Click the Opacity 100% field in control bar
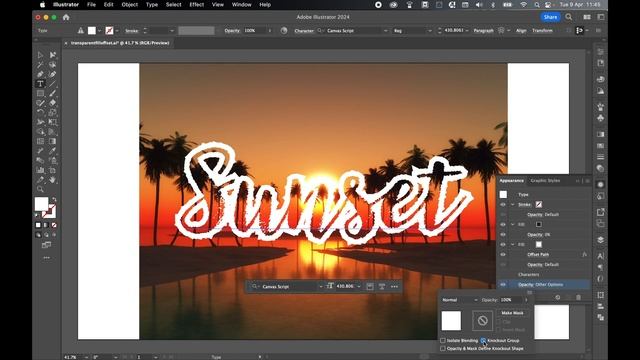Image resolution: width=640 pixels, height=360 pixels. tap(254, 31)
